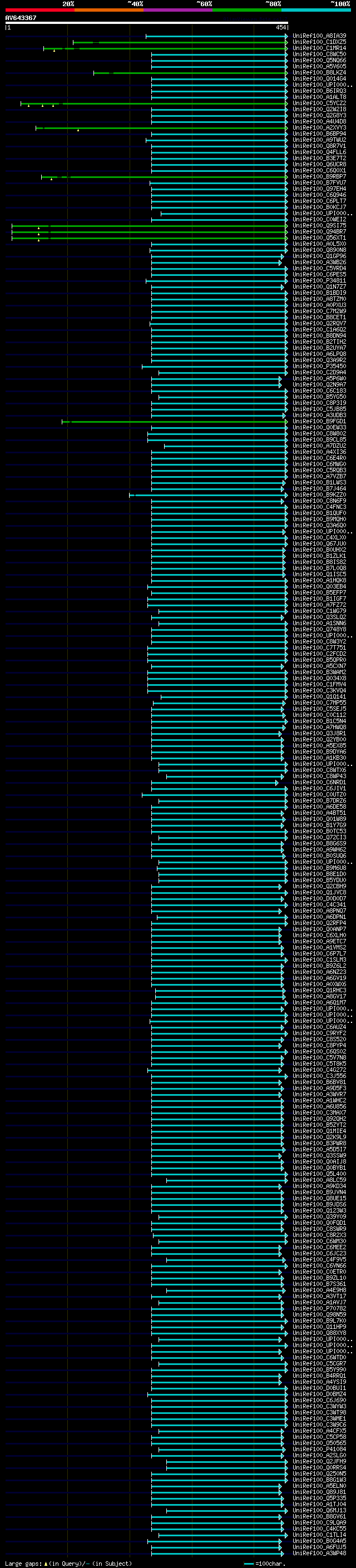Select hit label UniRef100_P34811
Image resolution: width=356 pixels, height=1568 pixels.
(x=319, y=280)
